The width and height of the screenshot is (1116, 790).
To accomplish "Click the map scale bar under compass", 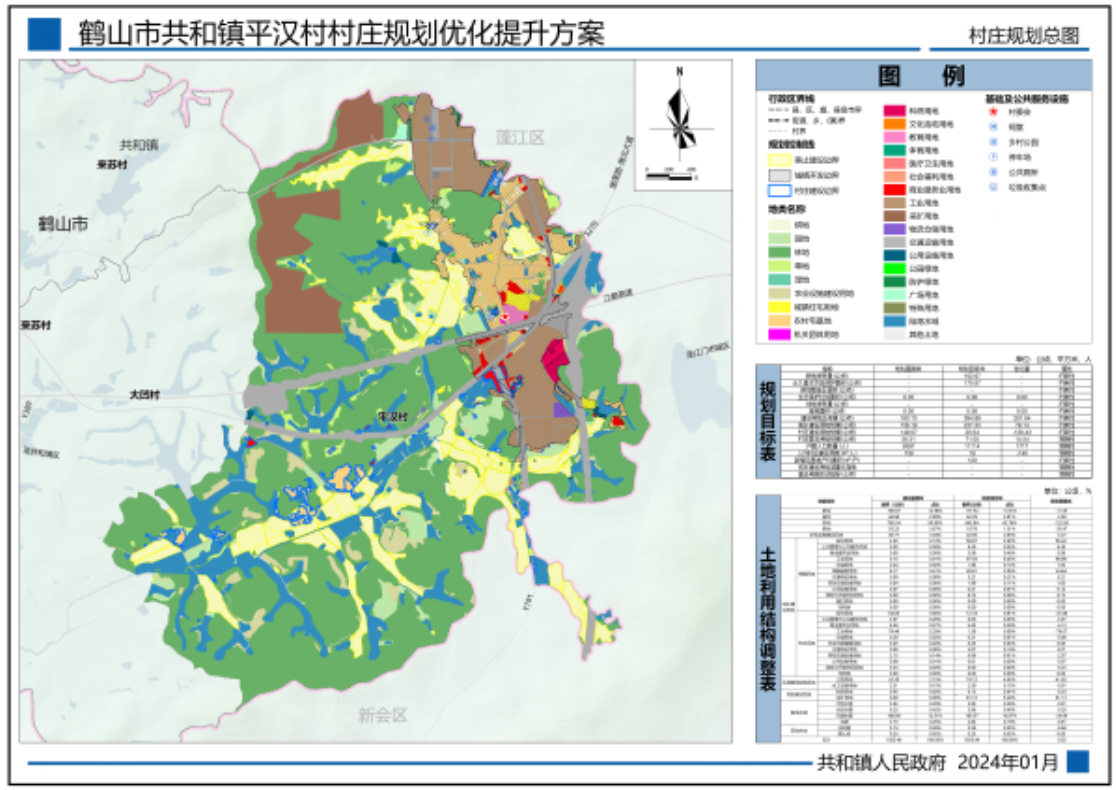I will 670,176.
